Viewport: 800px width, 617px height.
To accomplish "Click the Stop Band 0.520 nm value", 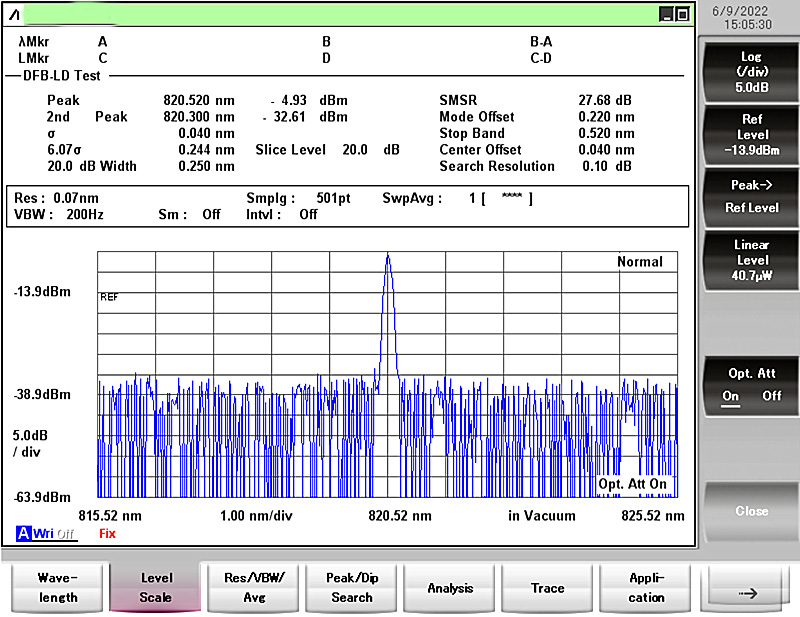I will pos(606,133).
